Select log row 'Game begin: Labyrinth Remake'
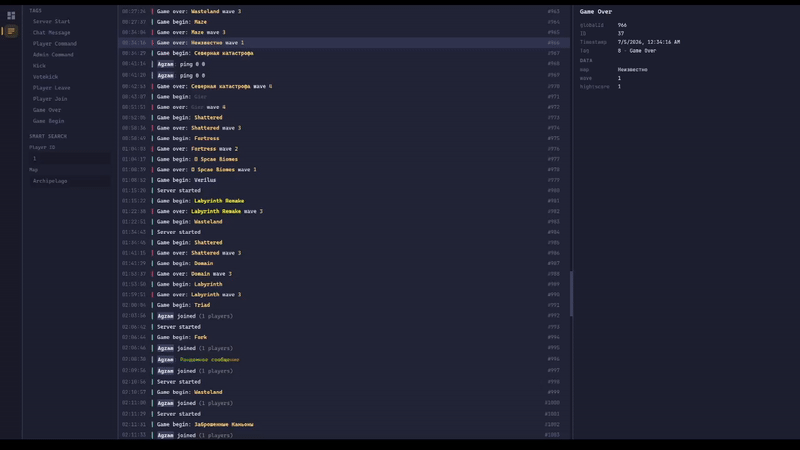The height and width of the screenshot is (450, 800). click(344, 201)
